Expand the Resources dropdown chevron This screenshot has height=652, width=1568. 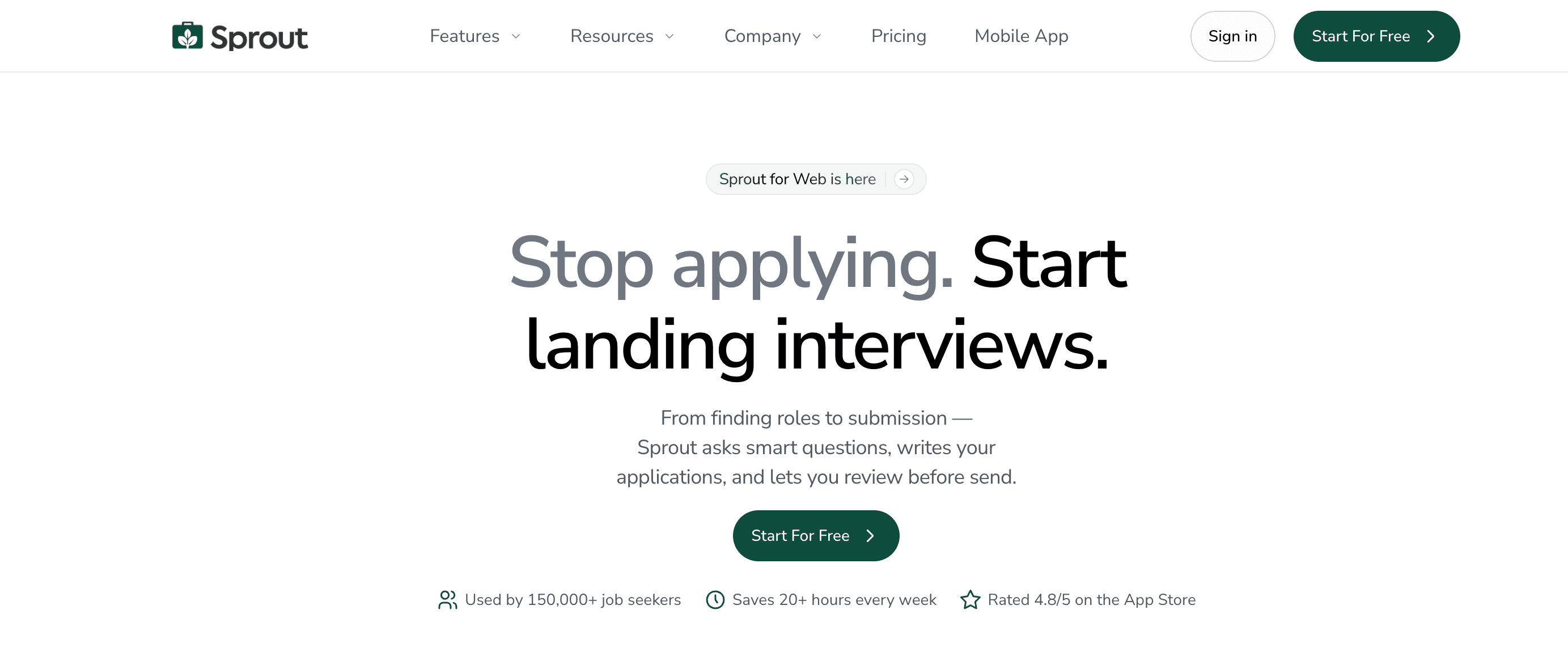point(669,36)
